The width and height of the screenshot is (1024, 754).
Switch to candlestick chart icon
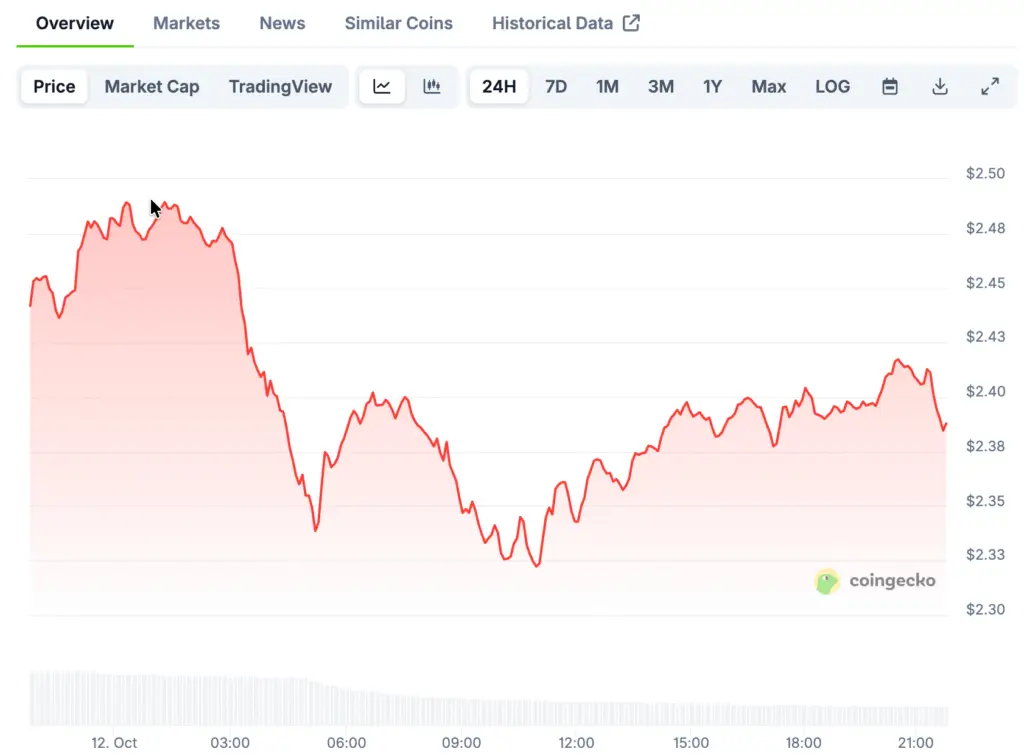pyautogui.click(x=432, y=87)
